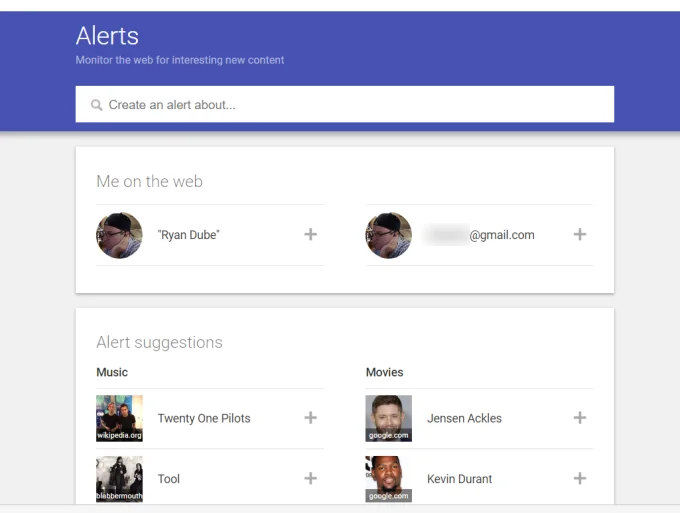Add Tool alert plus icon
680x513 pixels.
[x=310, y=479]
